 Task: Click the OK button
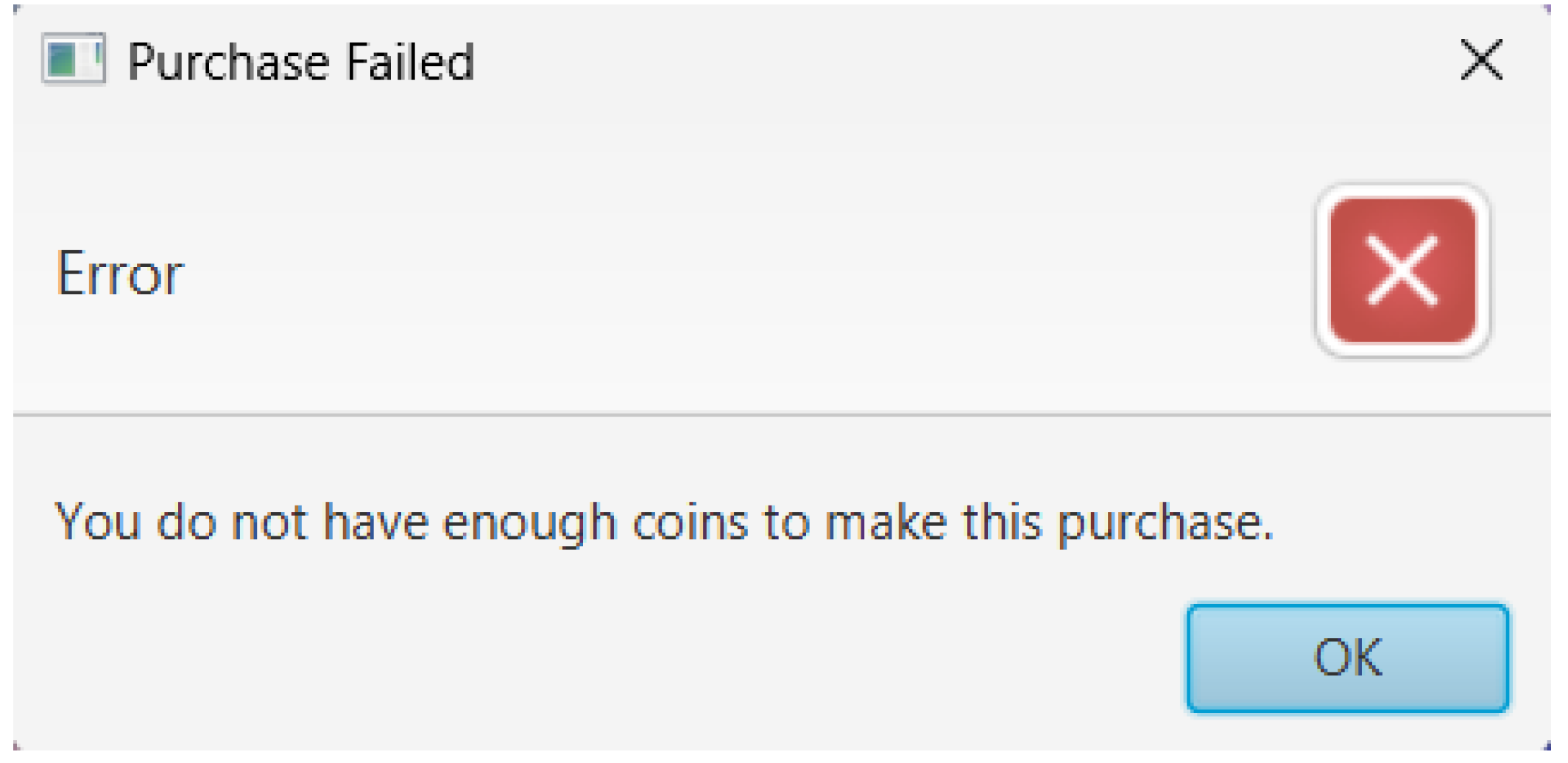(x=1347, y=658)
